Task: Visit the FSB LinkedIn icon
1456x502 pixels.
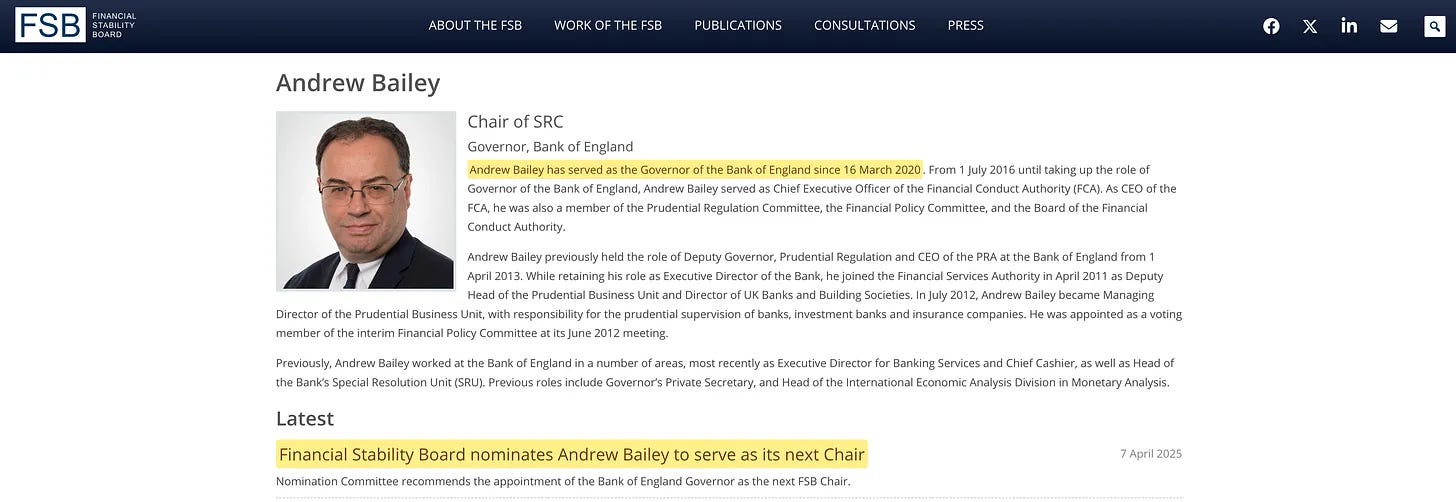Action: [1349, 26]
